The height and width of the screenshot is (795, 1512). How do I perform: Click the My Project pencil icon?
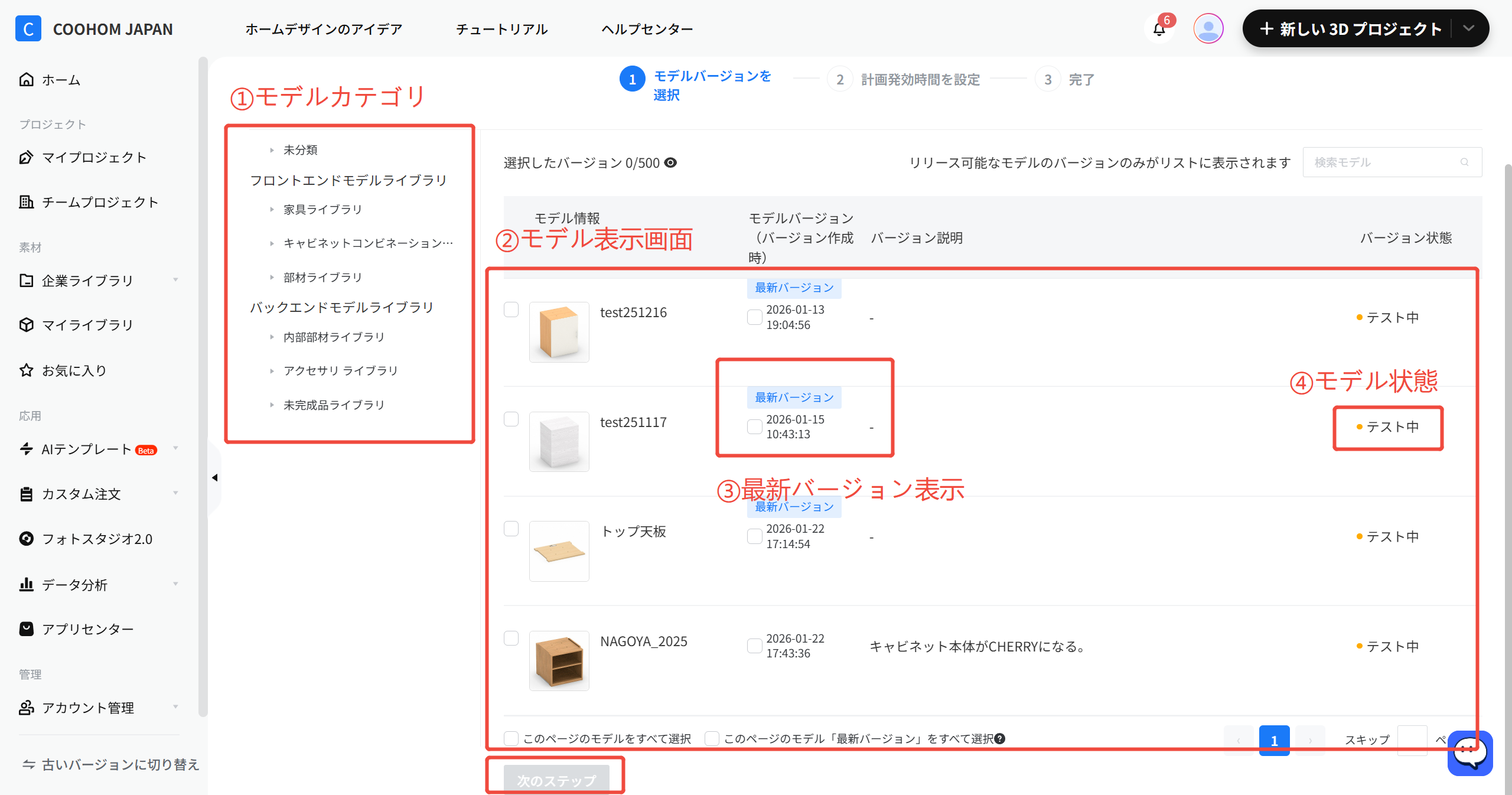click(26, 157)
